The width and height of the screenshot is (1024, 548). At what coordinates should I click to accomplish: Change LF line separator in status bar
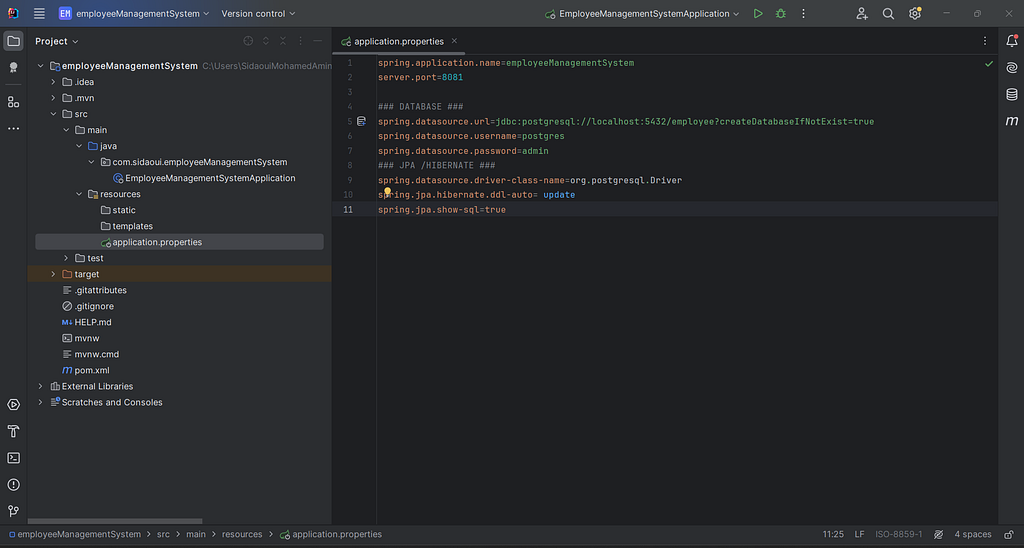click(x=859, y=534)
